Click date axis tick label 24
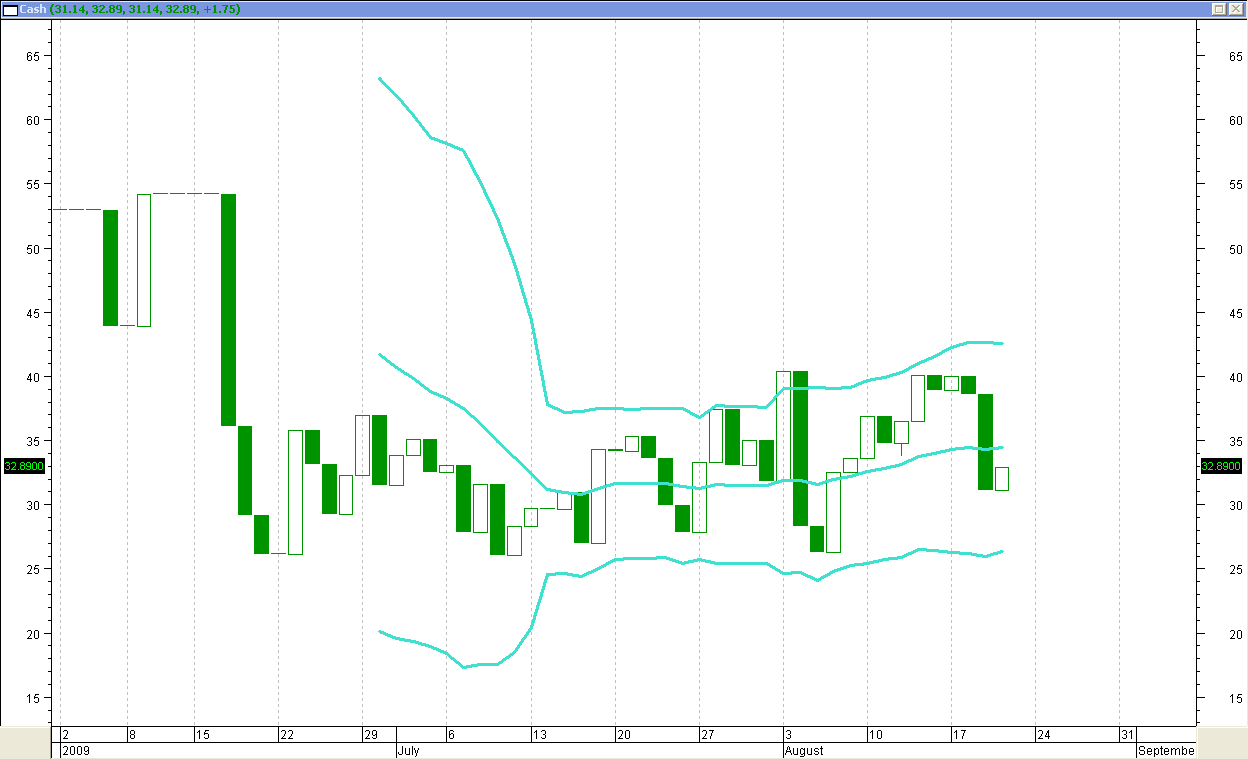 click(x=1043, y=735)
